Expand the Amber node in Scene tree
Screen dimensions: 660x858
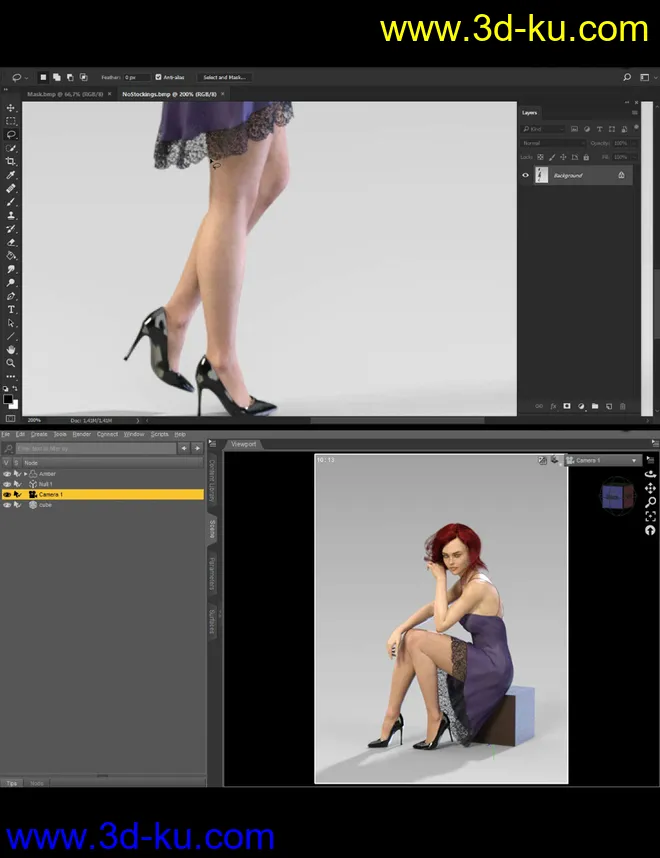point(26,474)
